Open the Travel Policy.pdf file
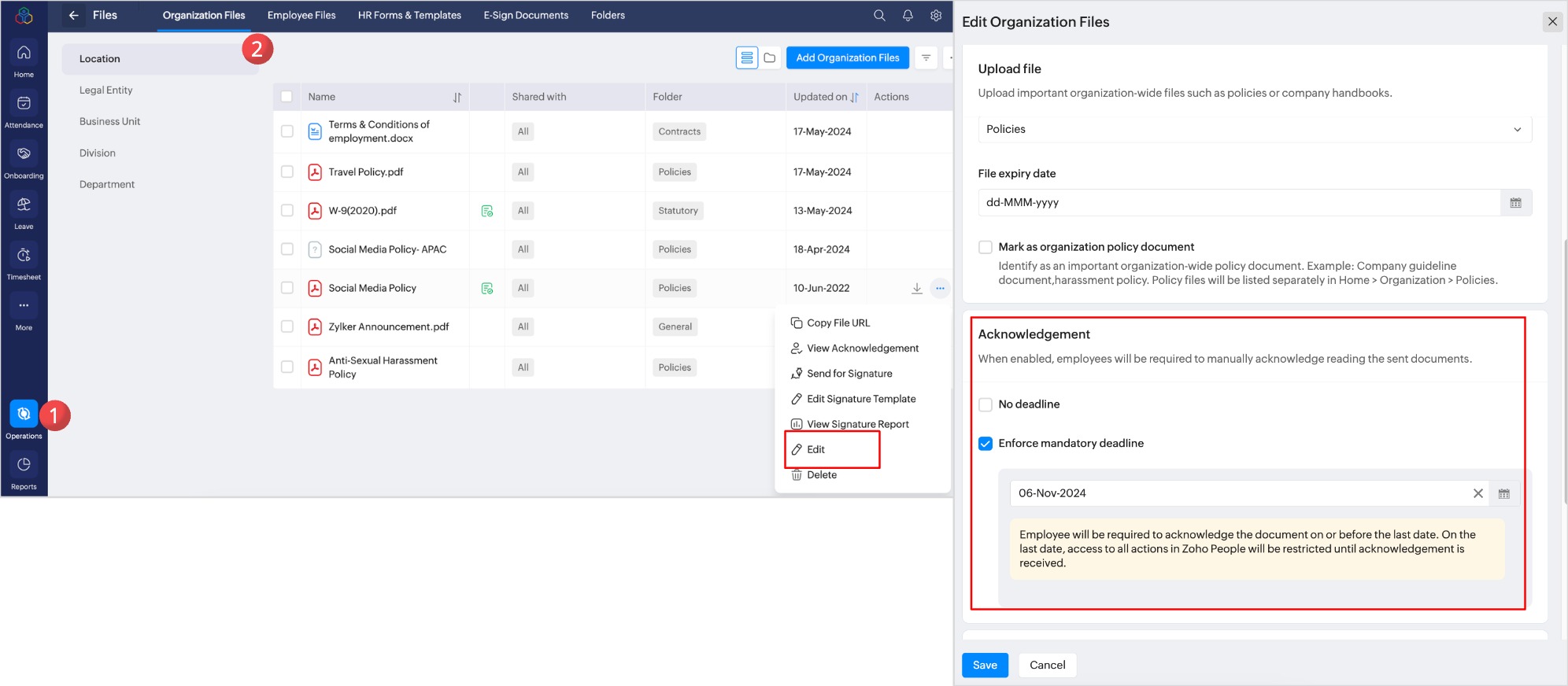 click(365, 172)
